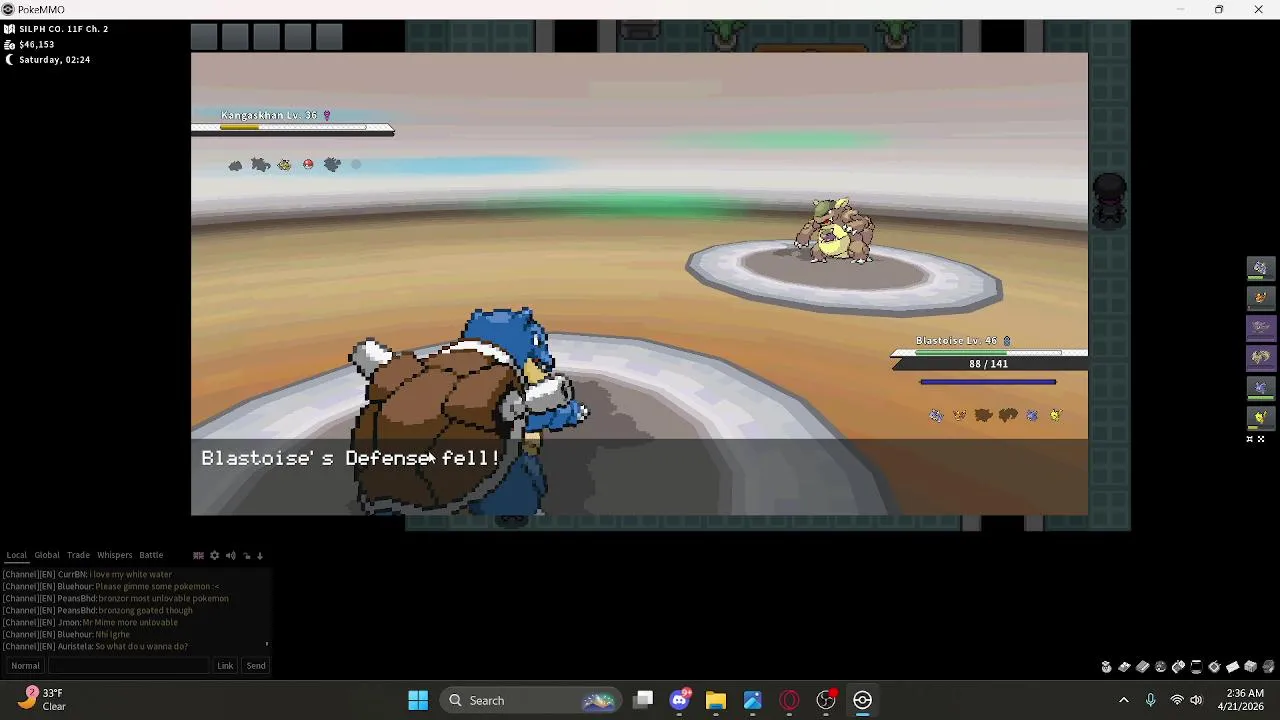Toggle chat notification sound speaker icon
1280x720 pixels.
pyautogui.click(x=231, y=555)
